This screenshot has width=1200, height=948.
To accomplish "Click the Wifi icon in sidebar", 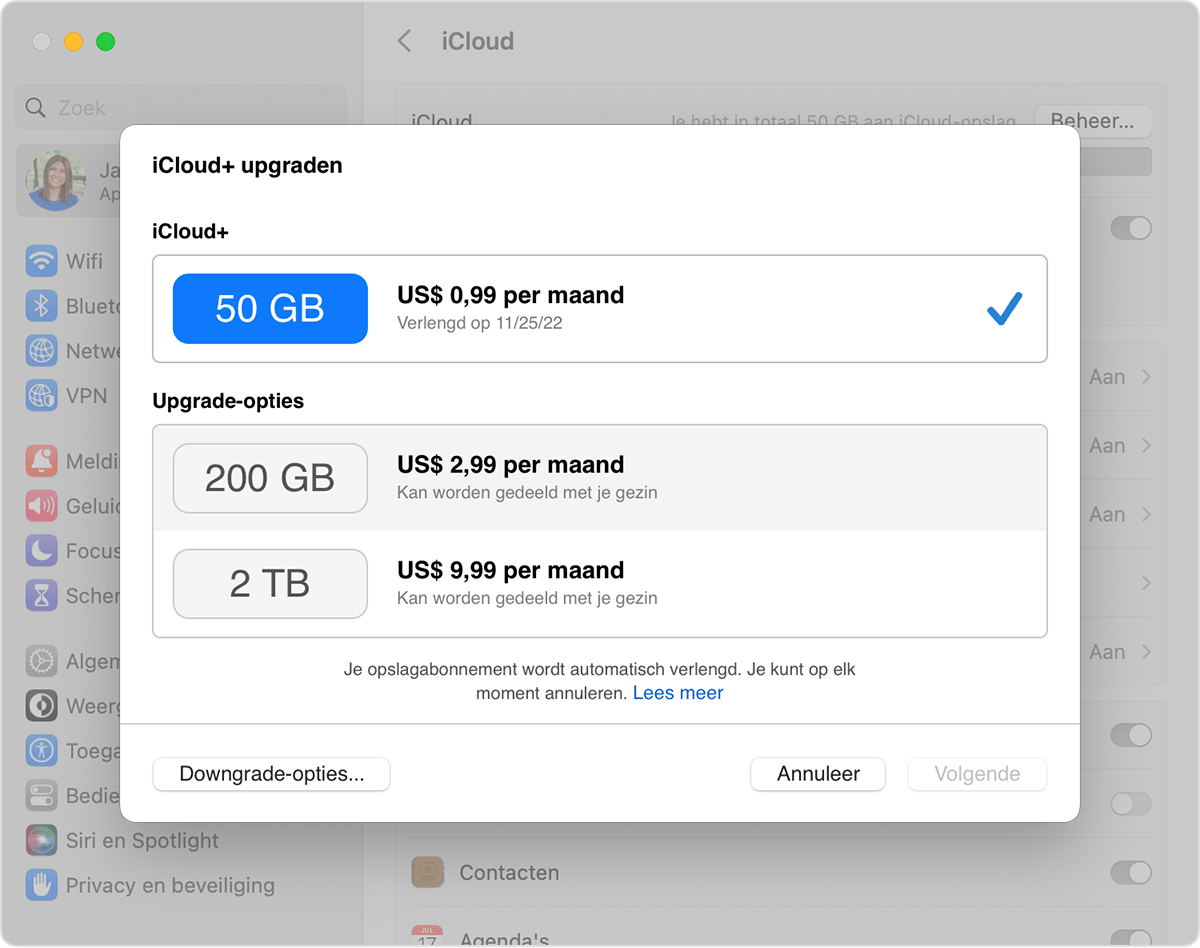I will tap(41, 261).
